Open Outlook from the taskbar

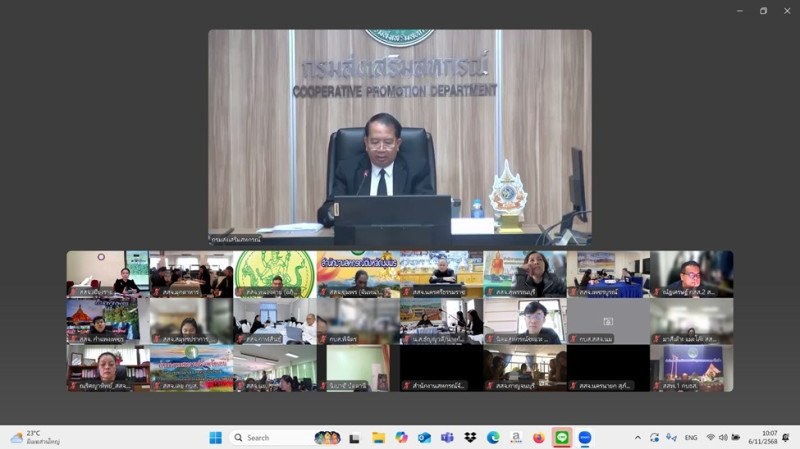coord(424,438)
